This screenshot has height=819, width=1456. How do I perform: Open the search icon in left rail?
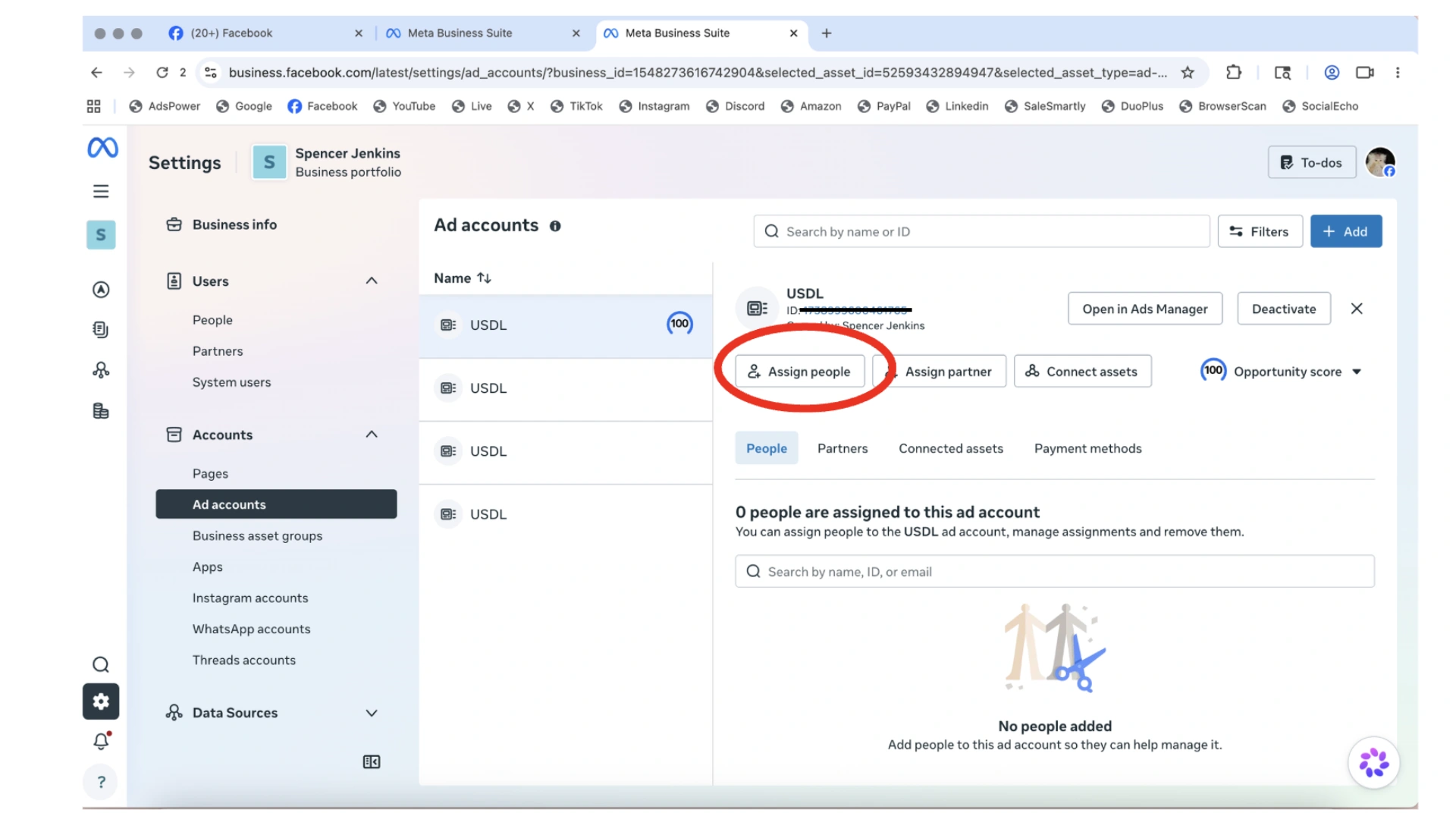(x=101, y=665)
